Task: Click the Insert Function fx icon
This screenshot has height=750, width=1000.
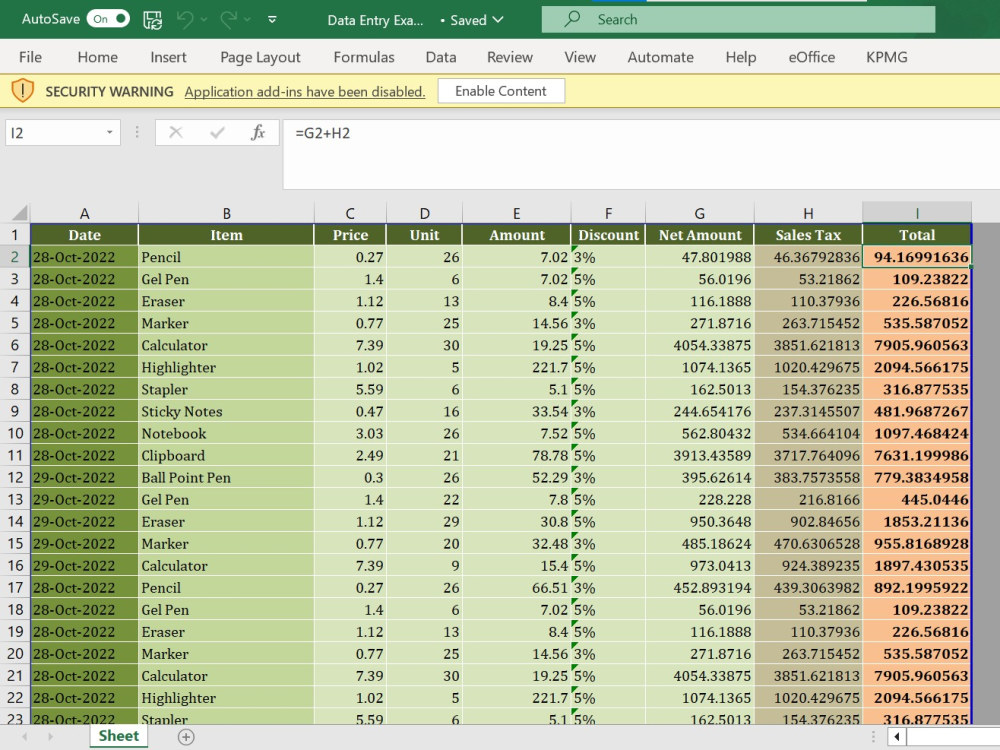Action: click(258, 133)
